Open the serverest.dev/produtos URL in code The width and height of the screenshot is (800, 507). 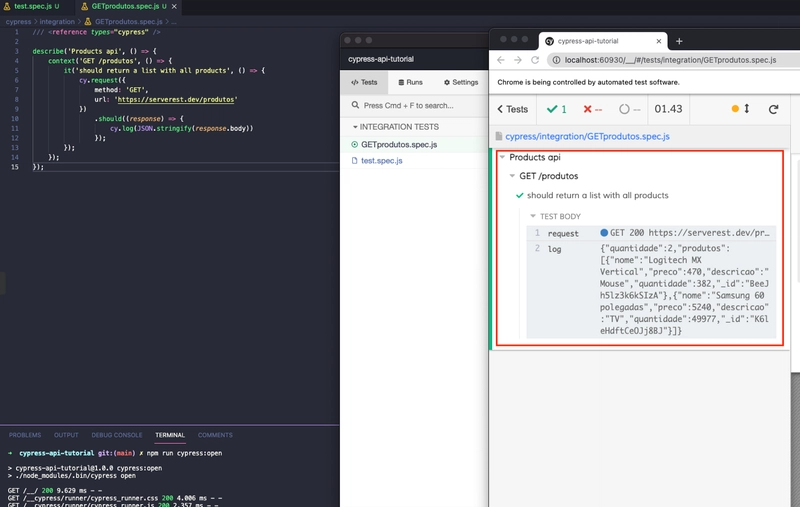178,99
